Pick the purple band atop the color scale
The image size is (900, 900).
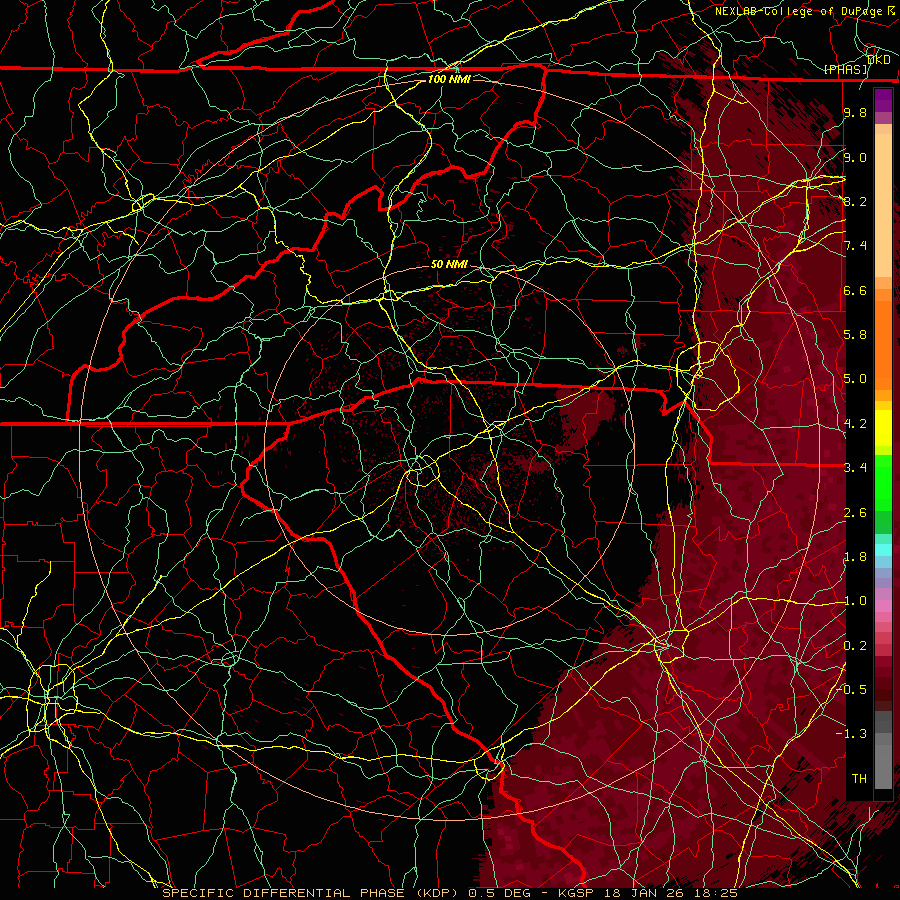[883, 100]
